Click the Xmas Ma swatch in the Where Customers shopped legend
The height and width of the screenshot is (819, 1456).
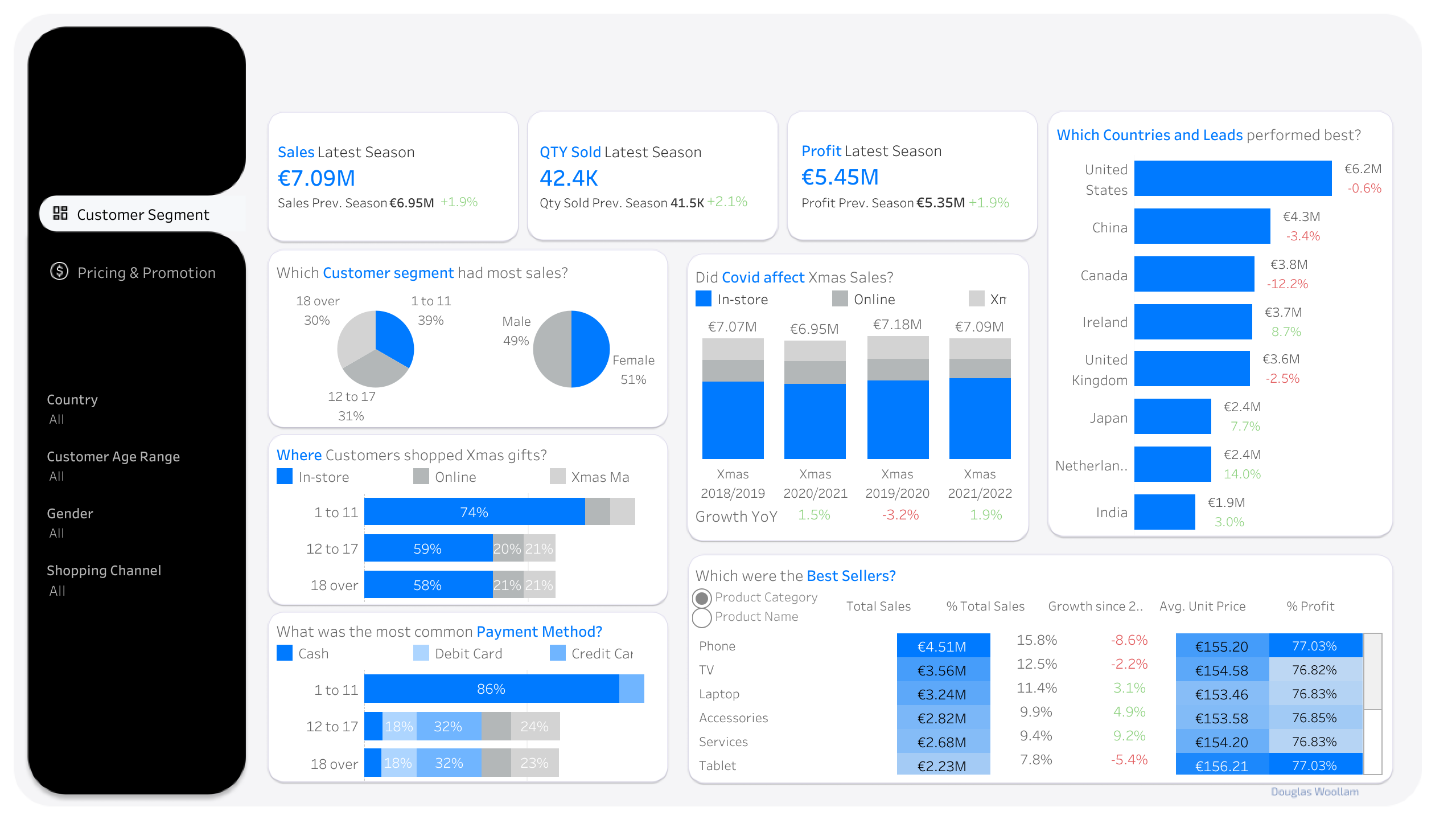click(558, 477)
